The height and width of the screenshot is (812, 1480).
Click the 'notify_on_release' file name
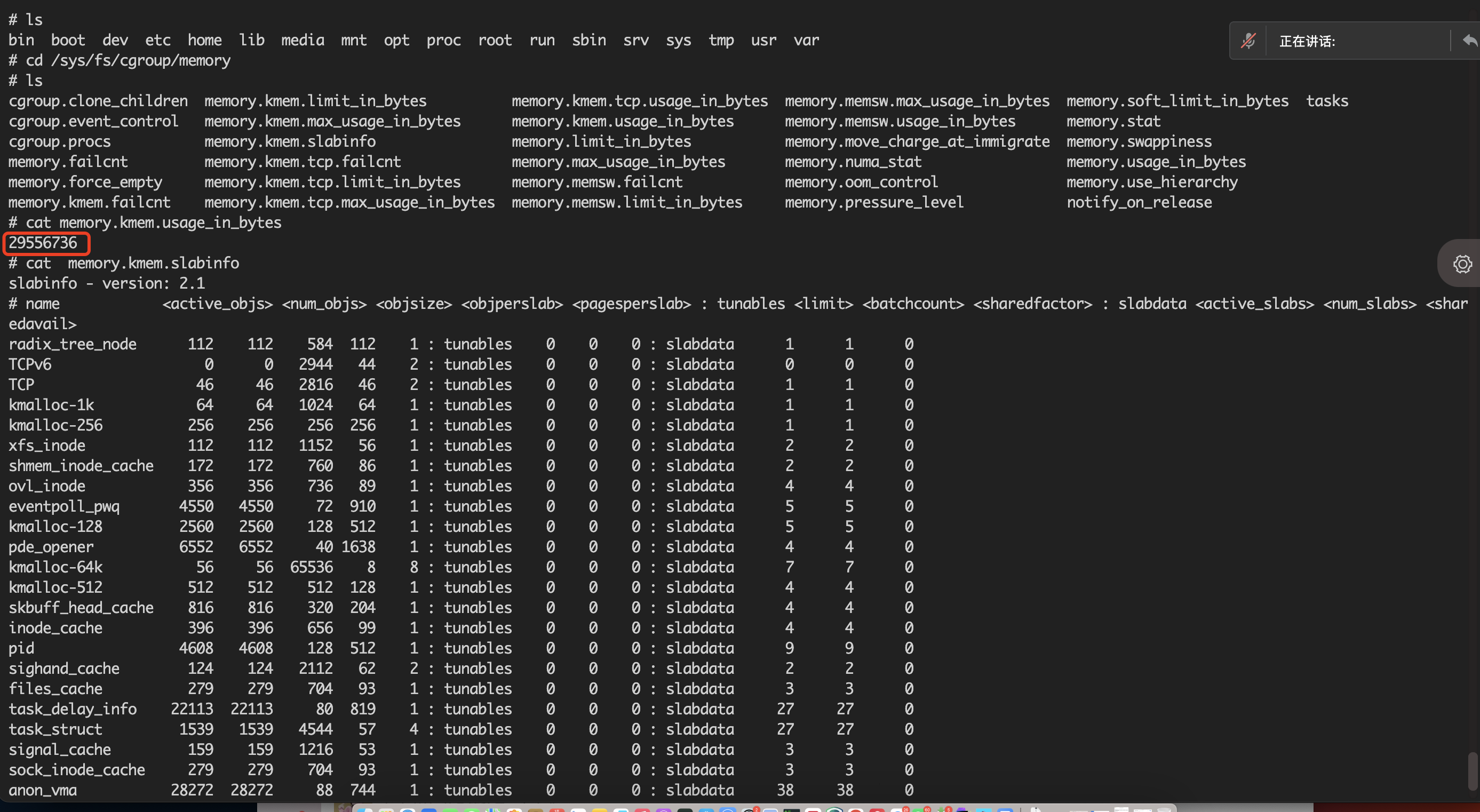1139,202
